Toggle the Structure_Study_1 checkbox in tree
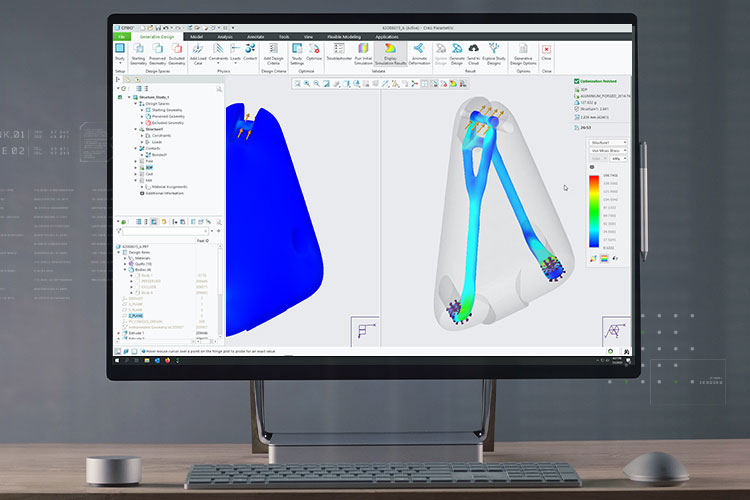This screenshot has height=500, width=750. click(x=120, y=97)
